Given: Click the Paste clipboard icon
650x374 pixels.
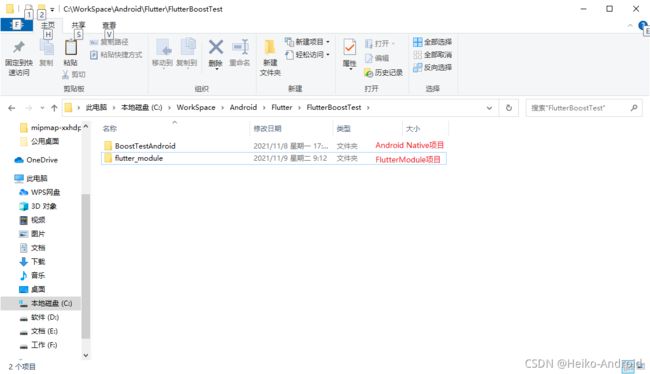Looking at the screenshot, I should (71, 48).
